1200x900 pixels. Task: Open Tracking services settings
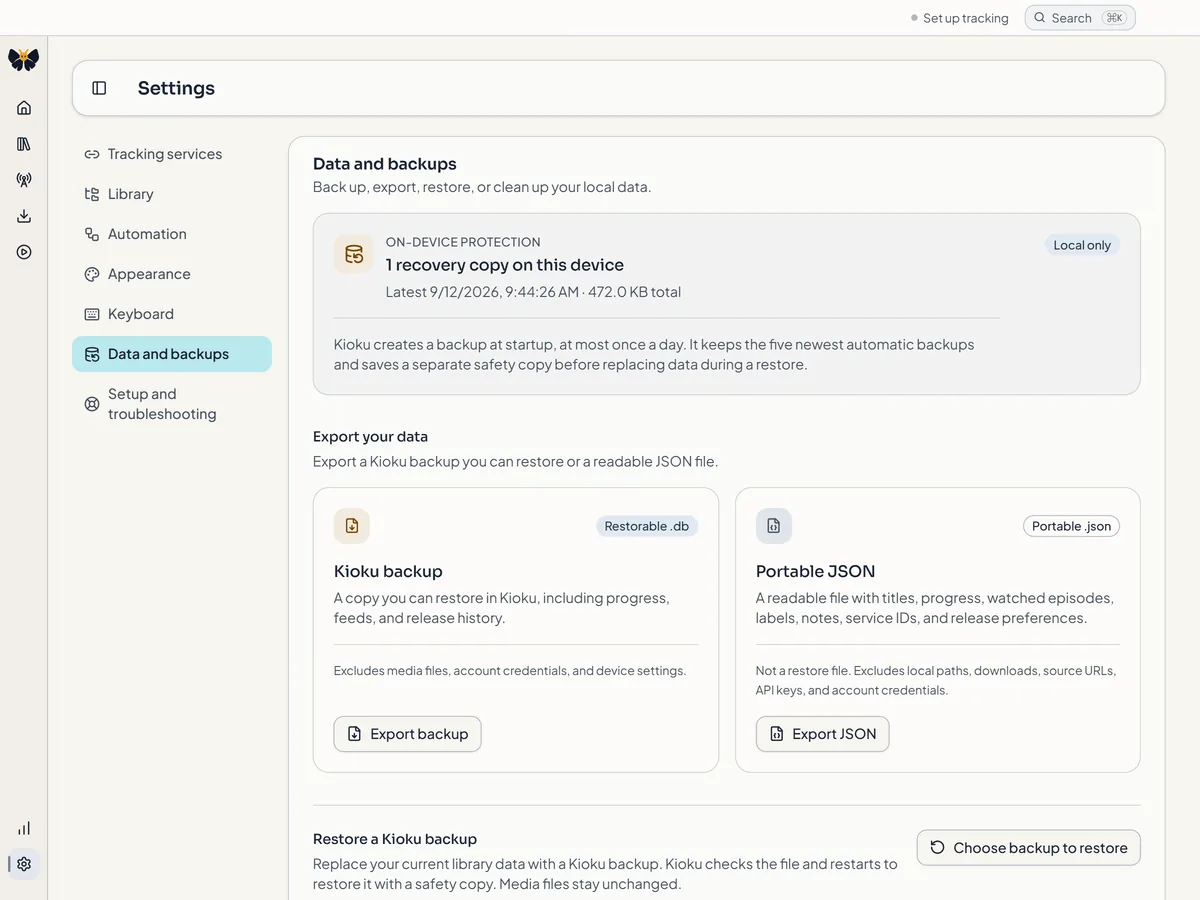[172, 154]
